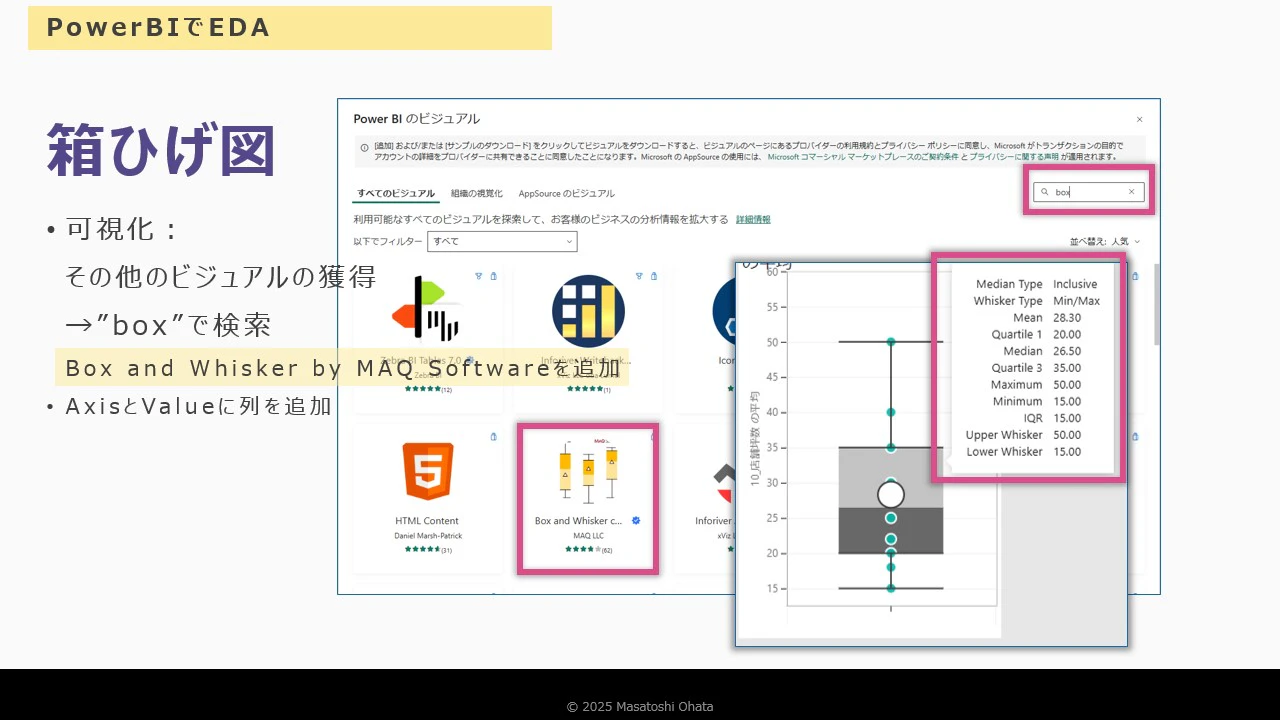The image size is (1280, 720).
Task: Click the 'Median Type' tooltip row
Action: 1036,284
